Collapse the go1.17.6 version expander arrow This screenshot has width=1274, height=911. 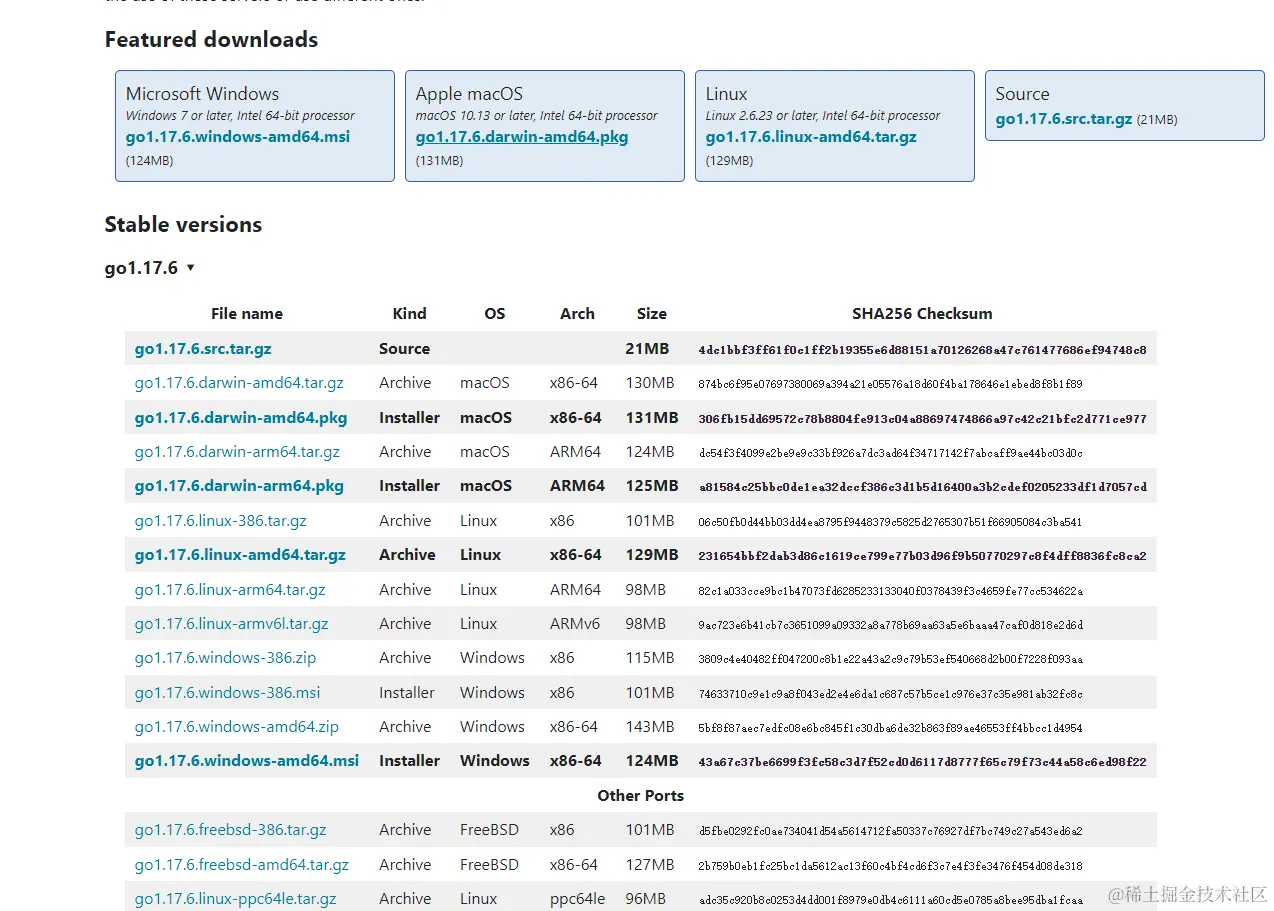[190, 268]
